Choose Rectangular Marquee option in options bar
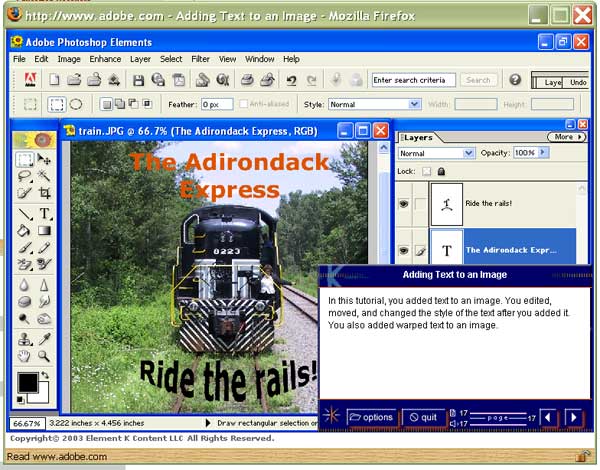Image resolution: width=600 pixels, height=470 pixels. point(57,104)
